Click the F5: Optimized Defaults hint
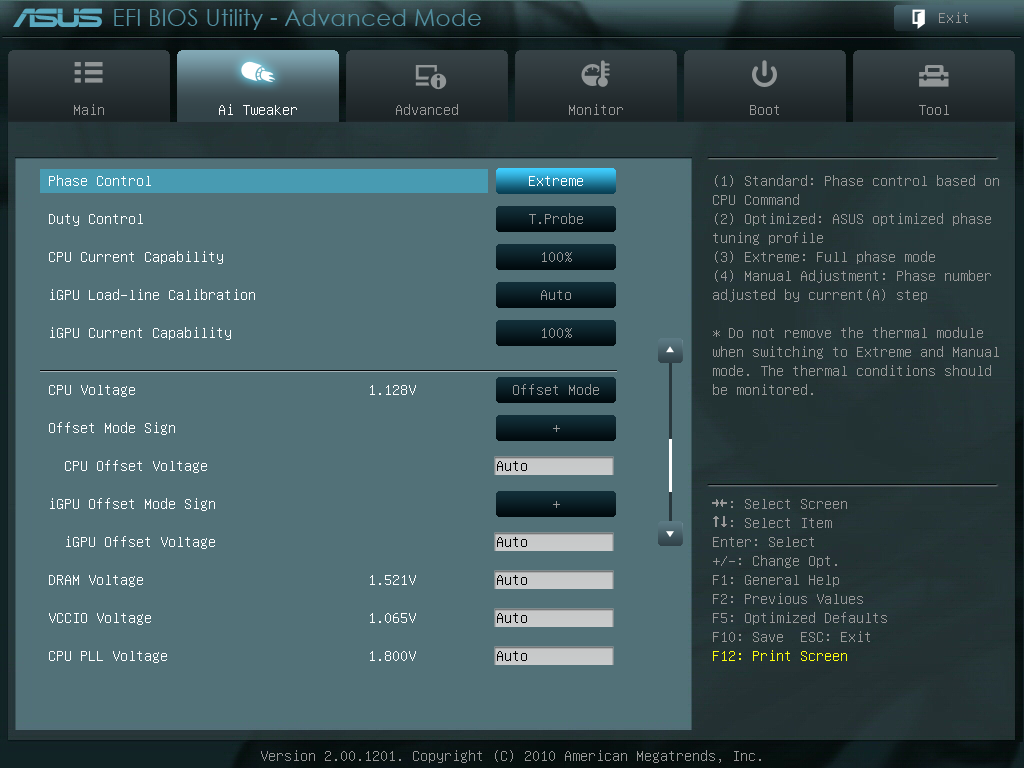Viewport: 1024px width, 768px height. coord(800,618)
